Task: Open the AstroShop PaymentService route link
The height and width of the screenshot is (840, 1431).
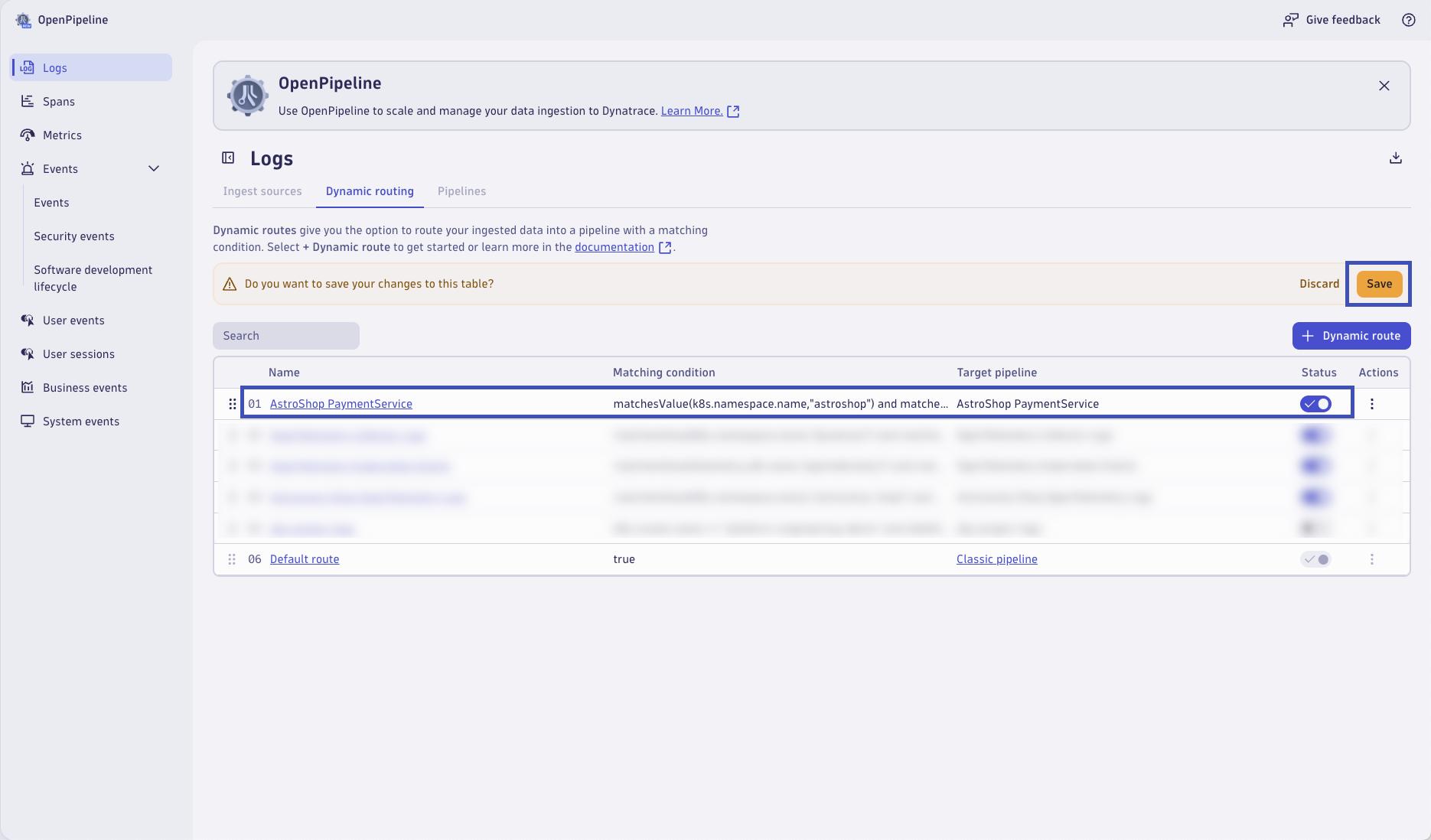Action: tap(341, 404)
